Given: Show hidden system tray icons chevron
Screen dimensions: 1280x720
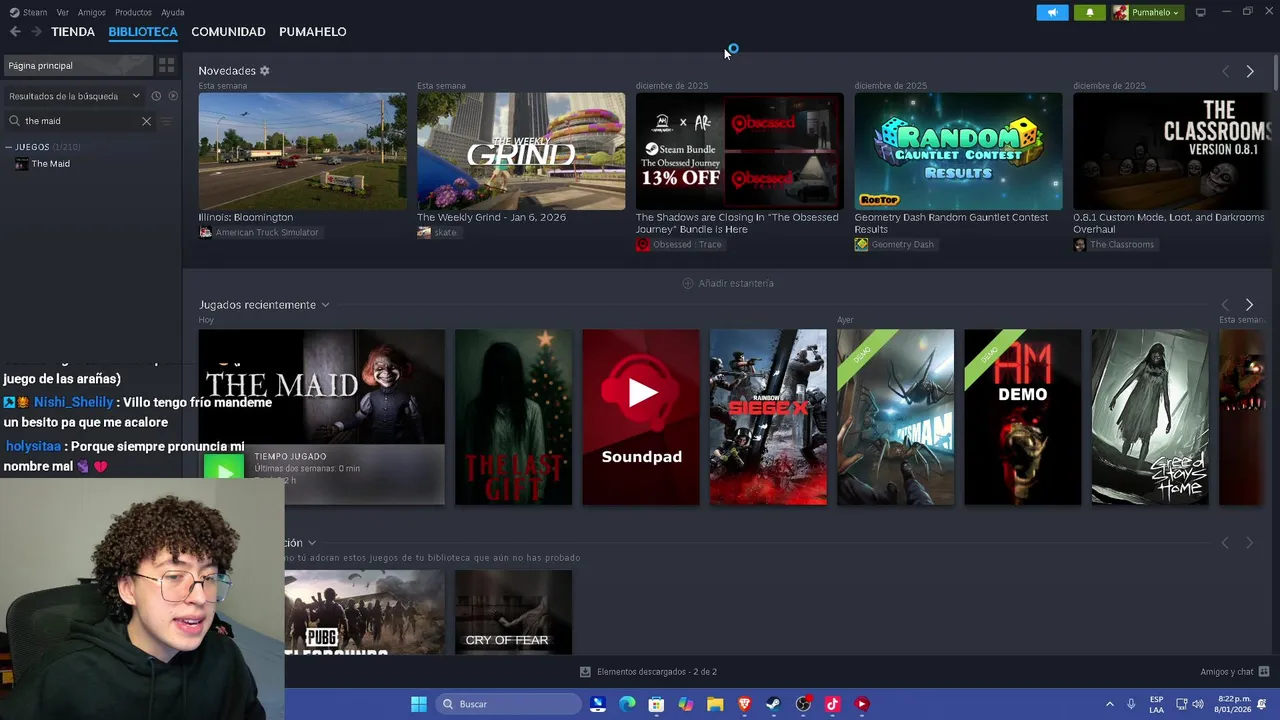Looking at the screenshot, I should 1109,704.
